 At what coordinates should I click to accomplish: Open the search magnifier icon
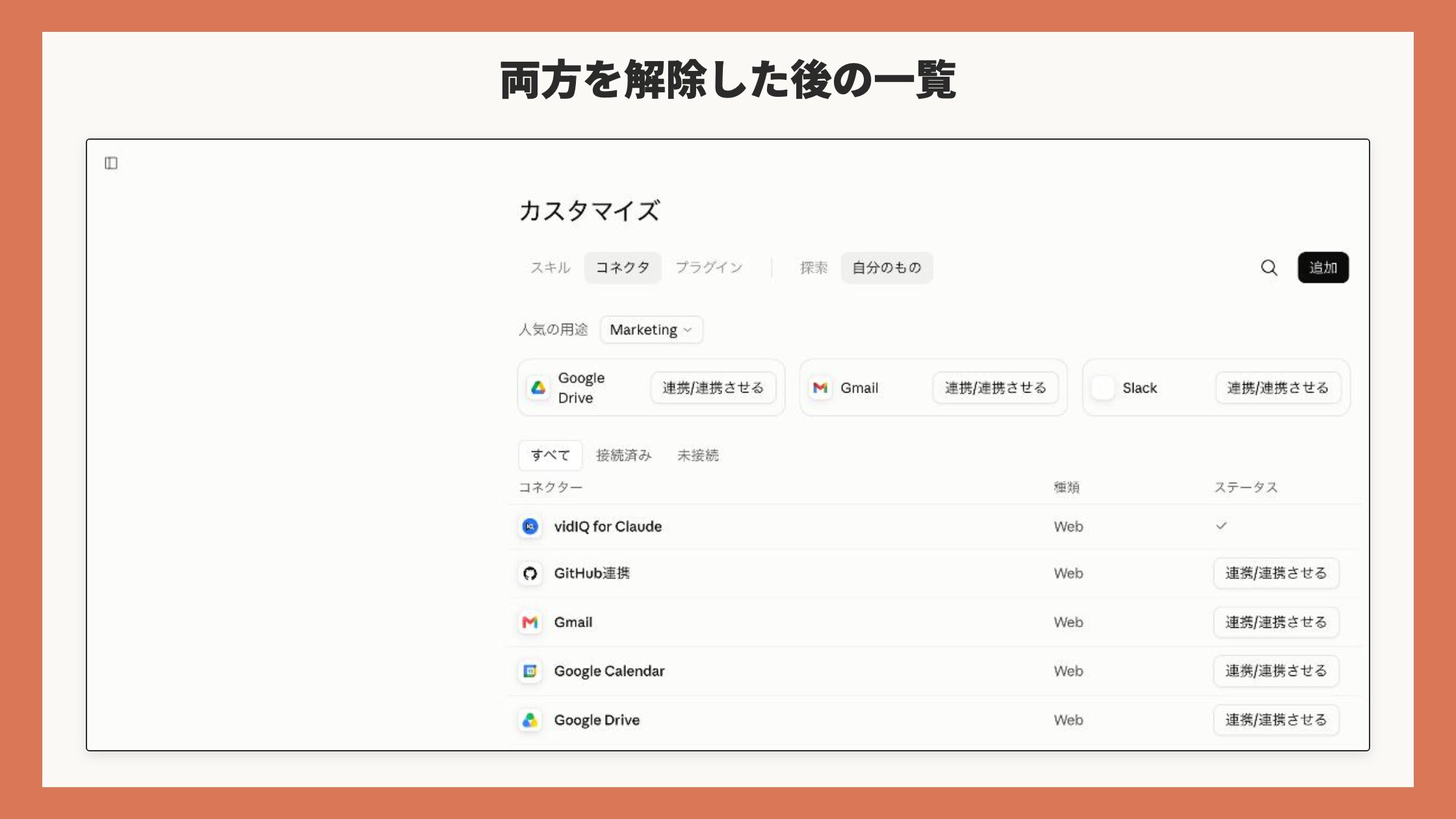pos(1269,268)
